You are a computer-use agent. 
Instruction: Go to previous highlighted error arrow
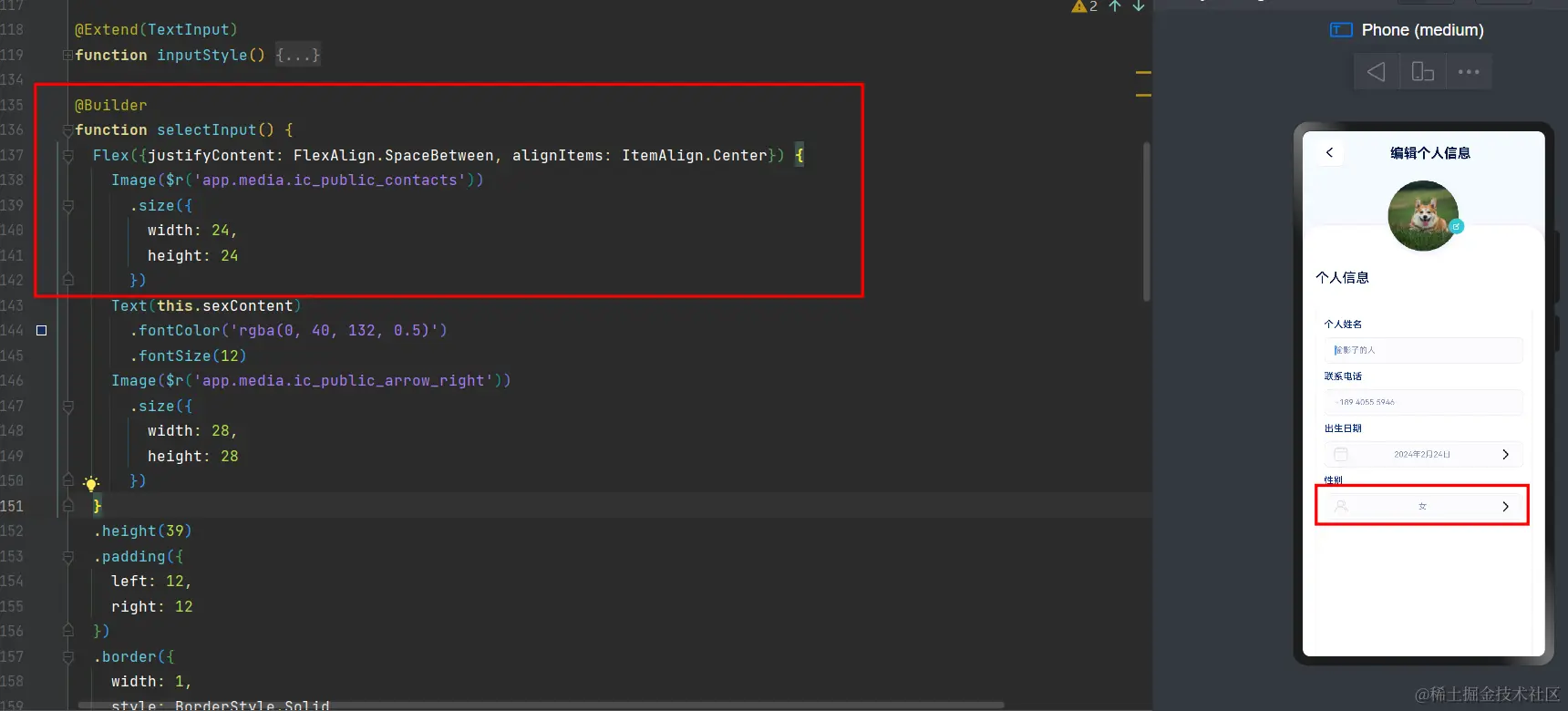click(1115, 6)
